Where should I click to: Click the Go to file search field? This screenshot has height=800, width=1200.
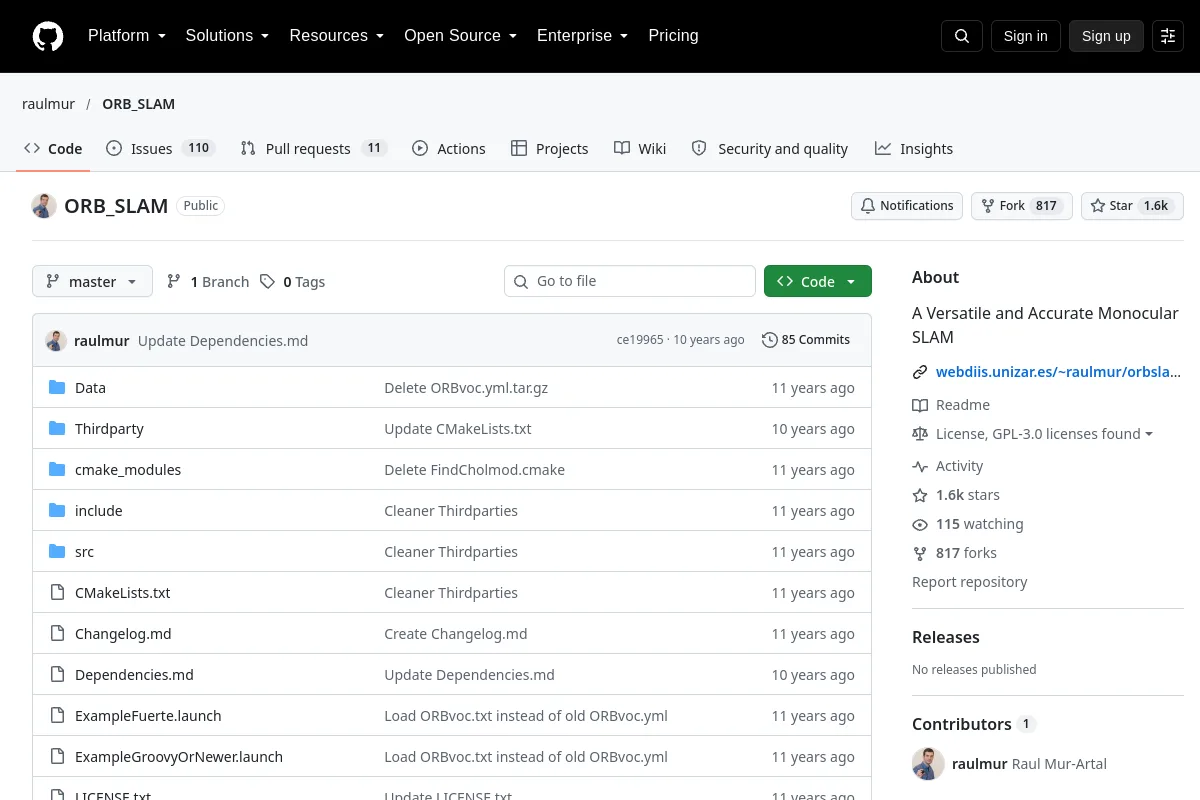click(x=630, y=281)
